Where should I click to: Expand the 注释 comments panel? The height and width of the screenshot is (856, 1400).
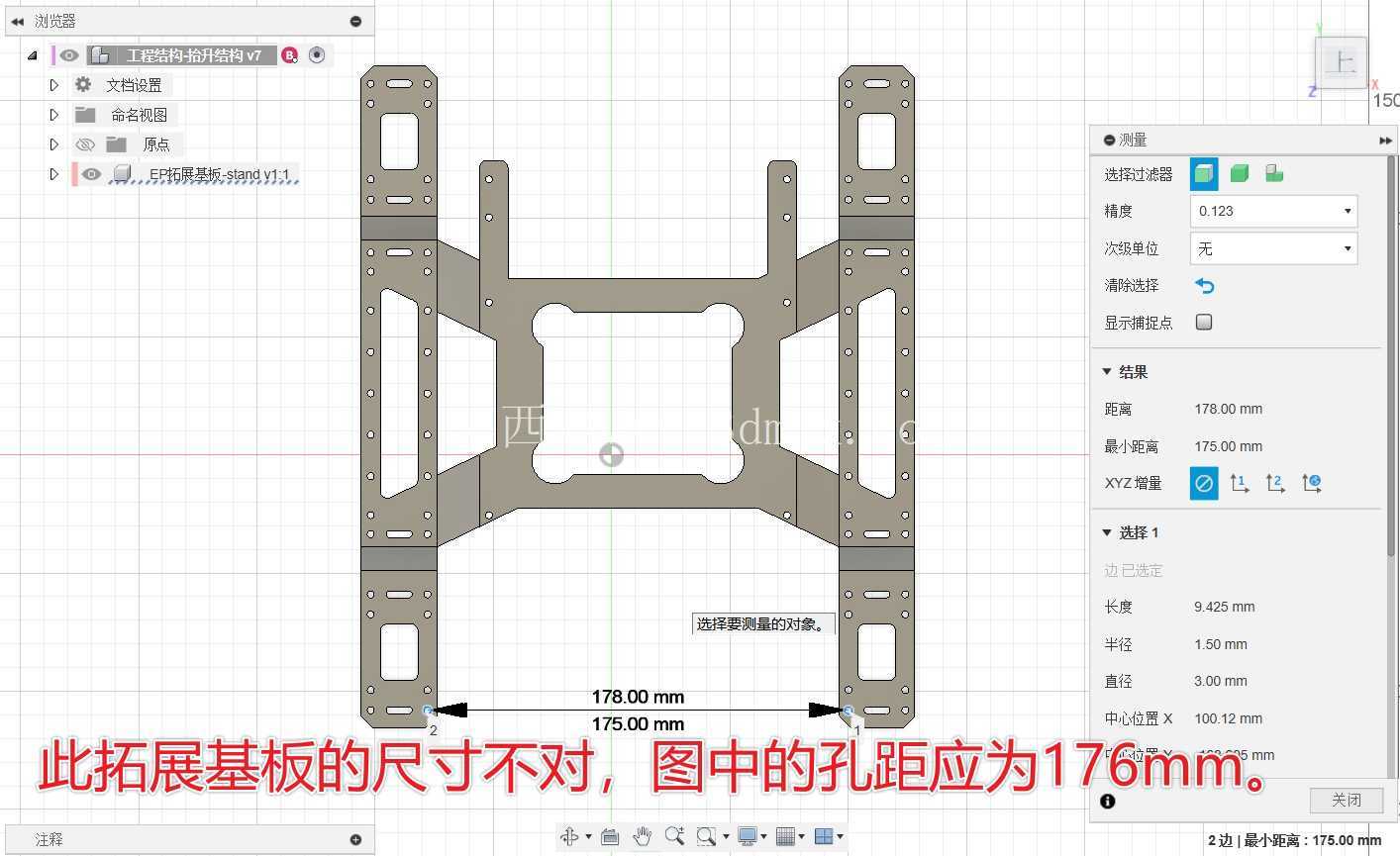355,839
